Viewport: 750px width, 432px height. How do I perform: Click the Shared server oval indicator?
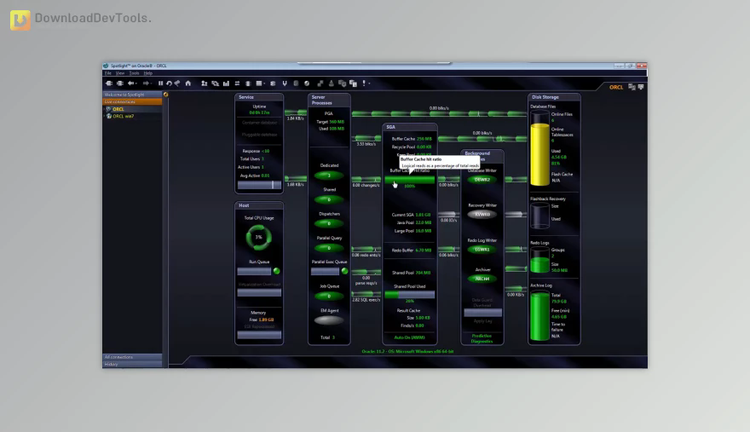point(329,199)
